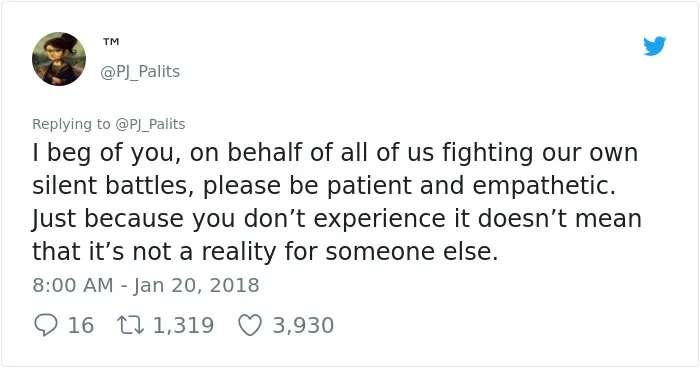Like the tweet with heart icon
700x368 pixels.
[x=250, y=325]
